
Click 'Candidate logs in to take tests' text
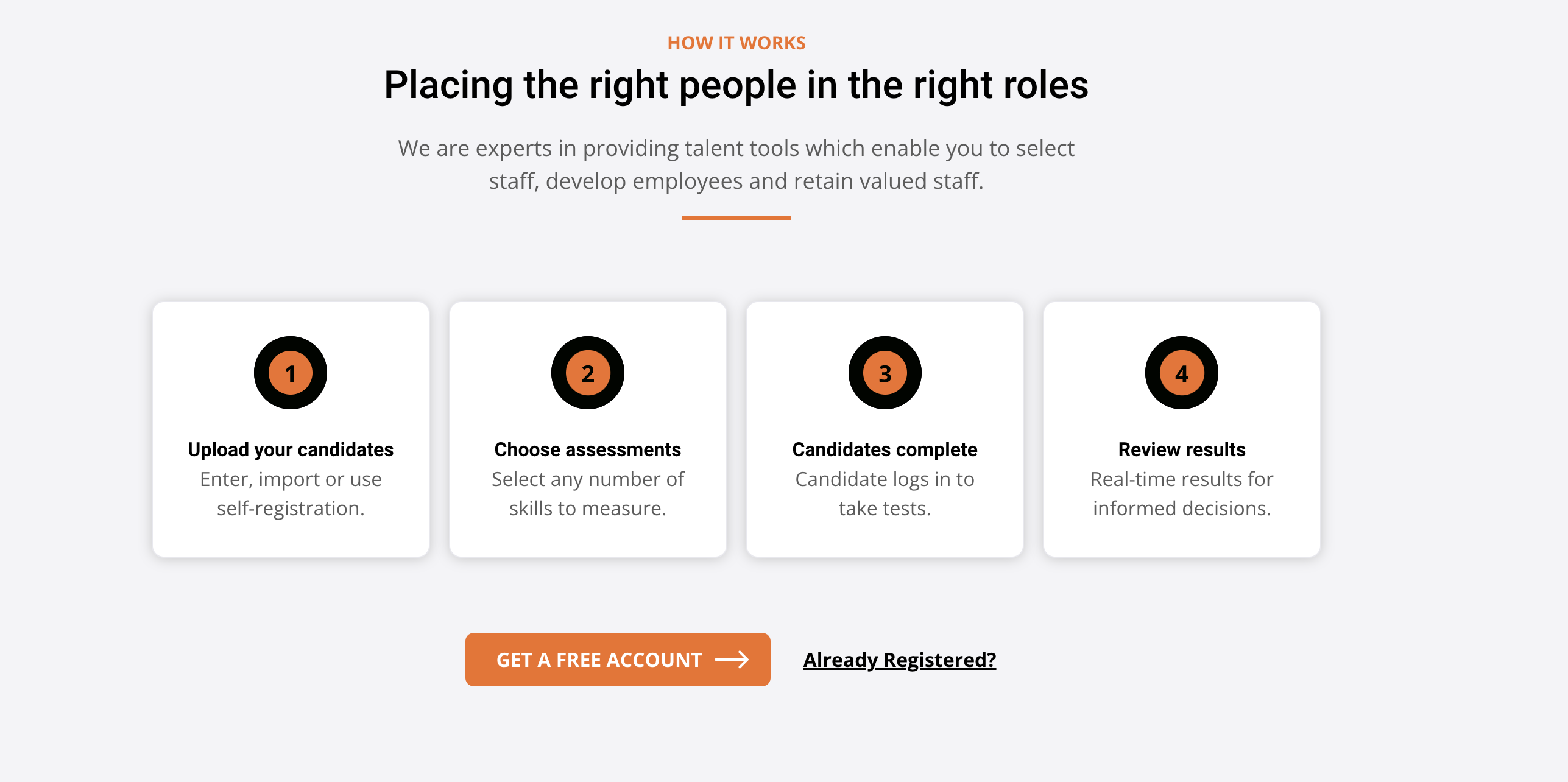(885, 493)
